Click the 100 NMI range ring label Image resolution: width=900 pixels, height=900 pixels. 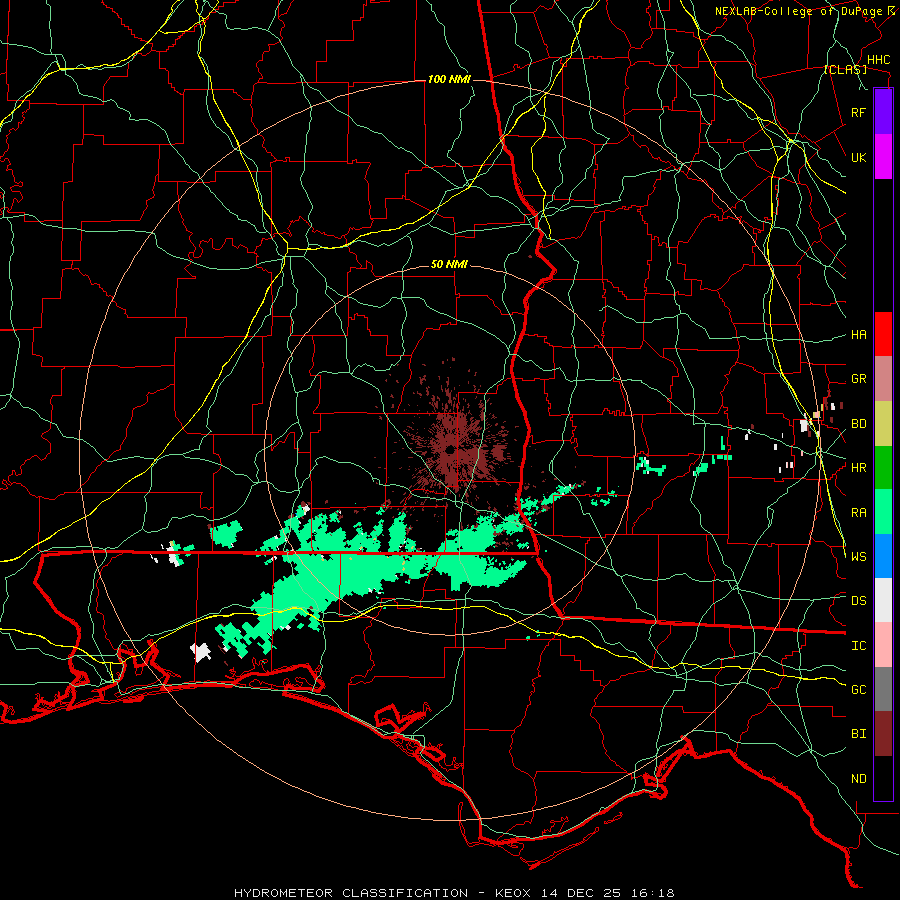[449, 79]
